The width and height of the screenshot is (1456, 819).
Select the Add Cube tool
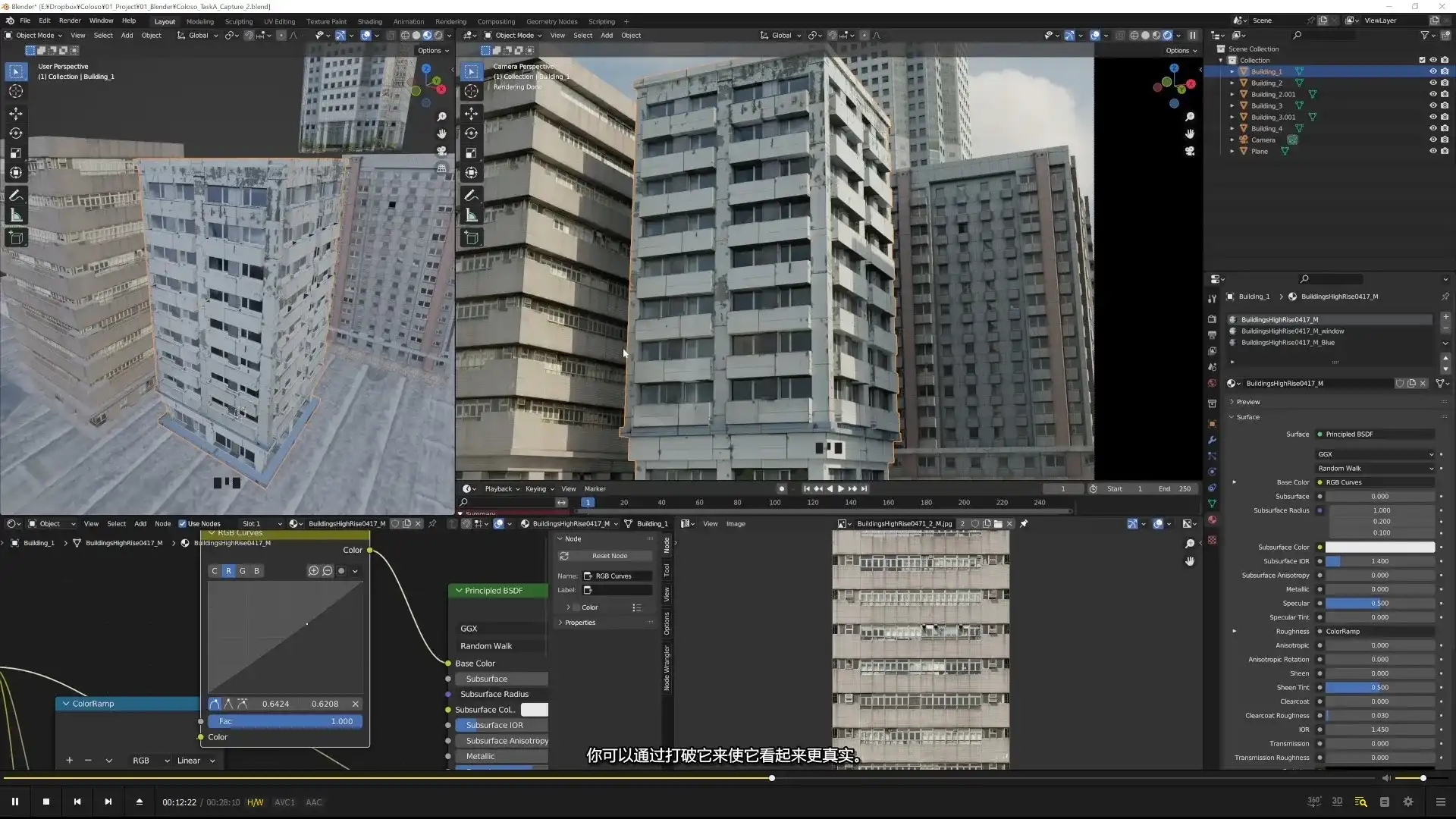[x=15, y=237]
